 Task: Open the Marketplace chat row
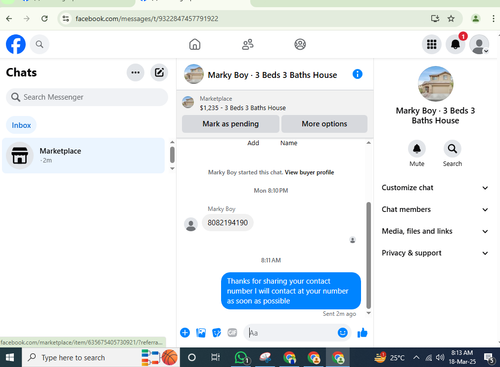click(83, 155)
